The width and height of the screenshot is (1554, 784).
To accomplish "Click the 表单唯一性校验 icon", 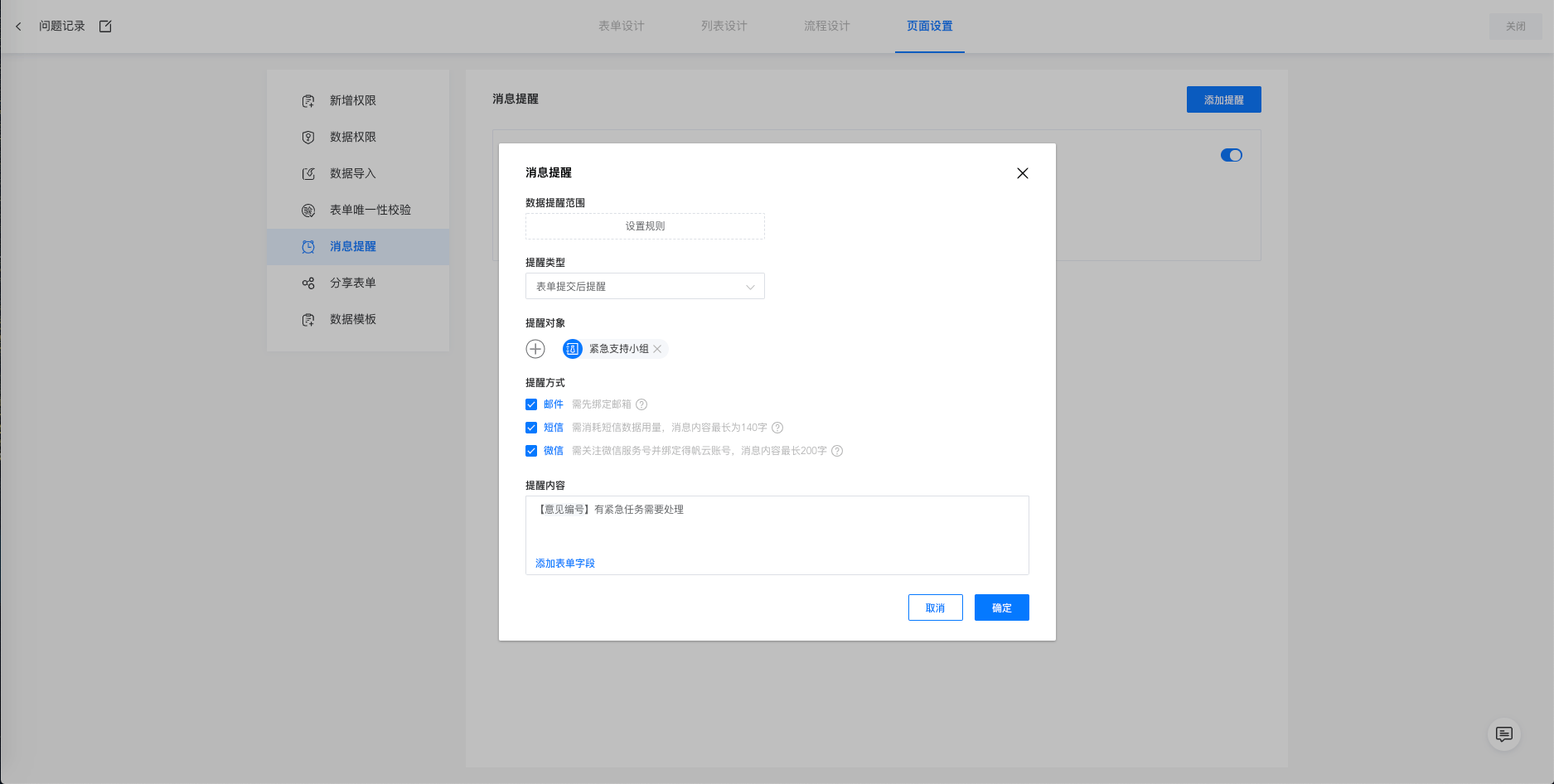I will pos(308,211).
